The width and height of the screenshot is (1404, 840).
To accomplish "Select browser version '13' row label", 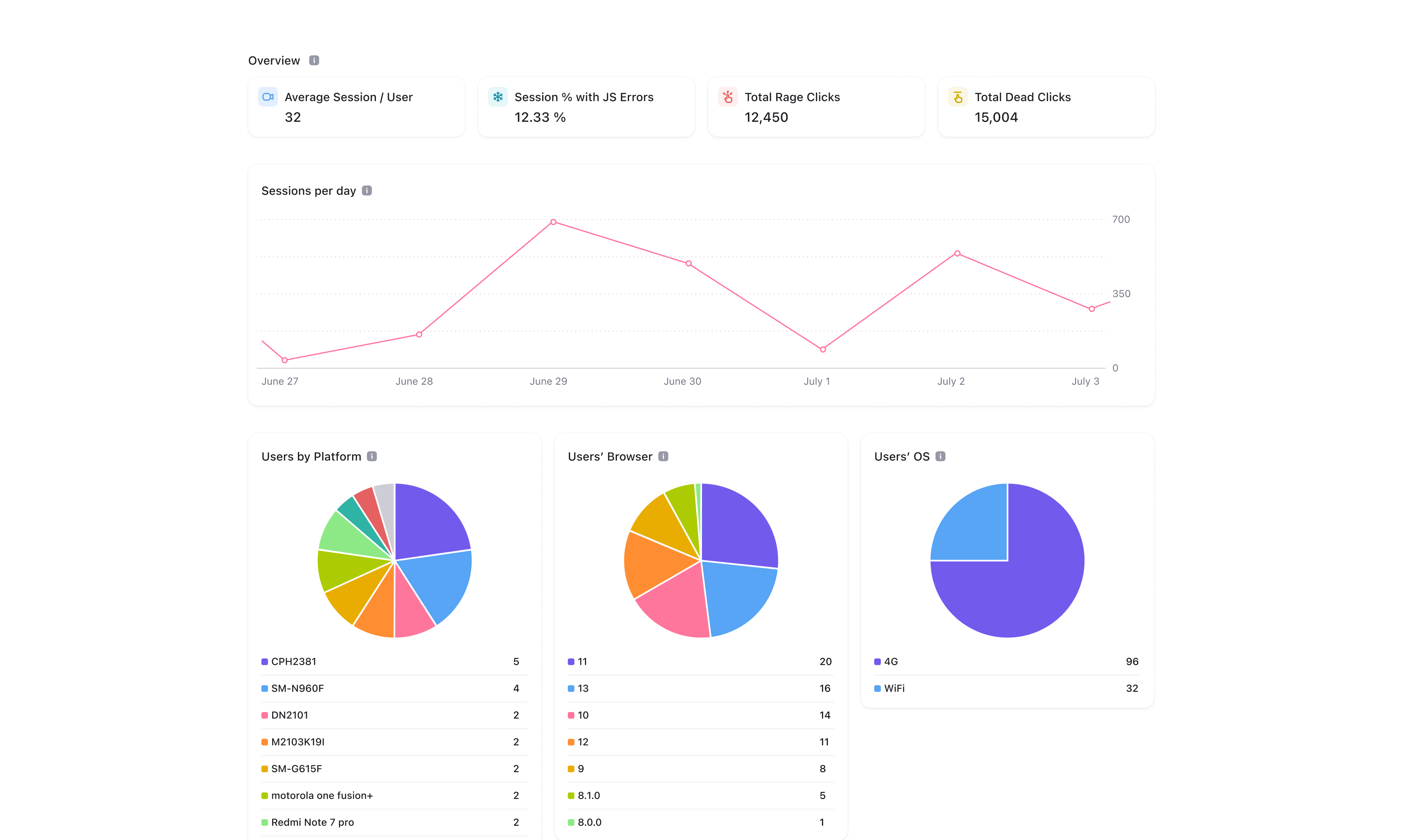I will (x=583, y=688).
